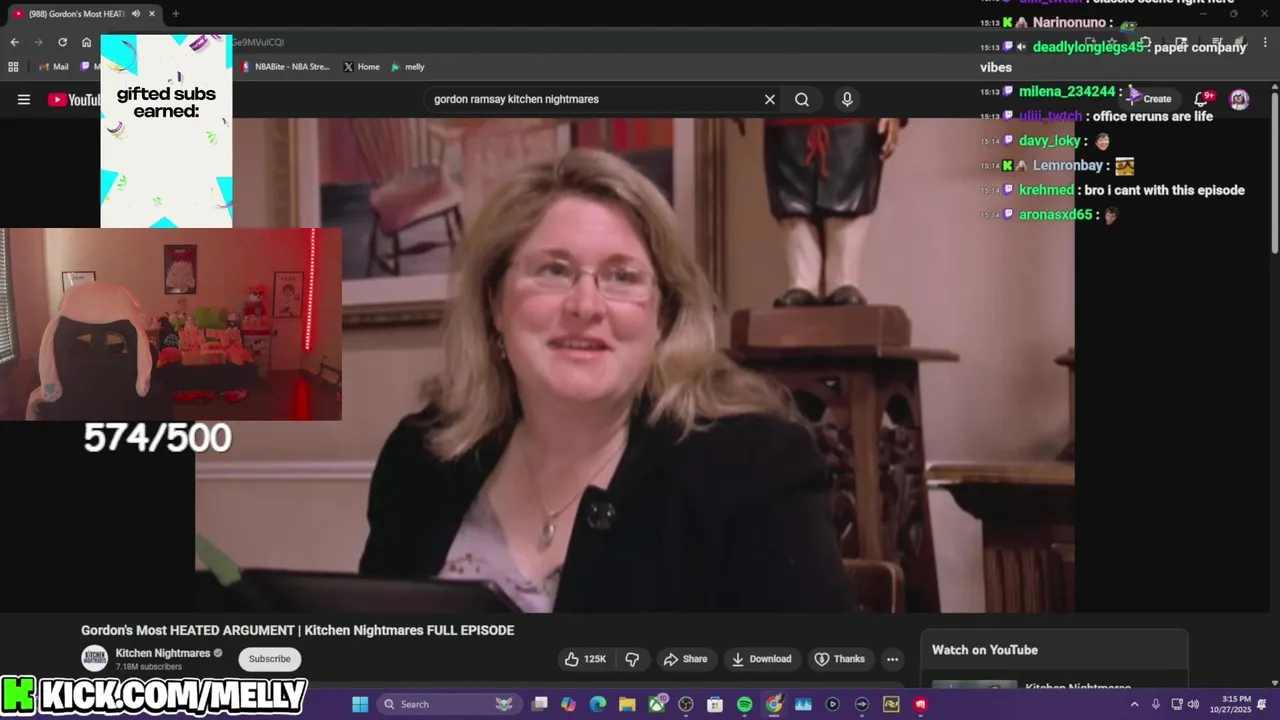Open the YouTube account avatar menu
Image resolution: width=1280 pixels, height=720 pixels.
[1239, 98]
